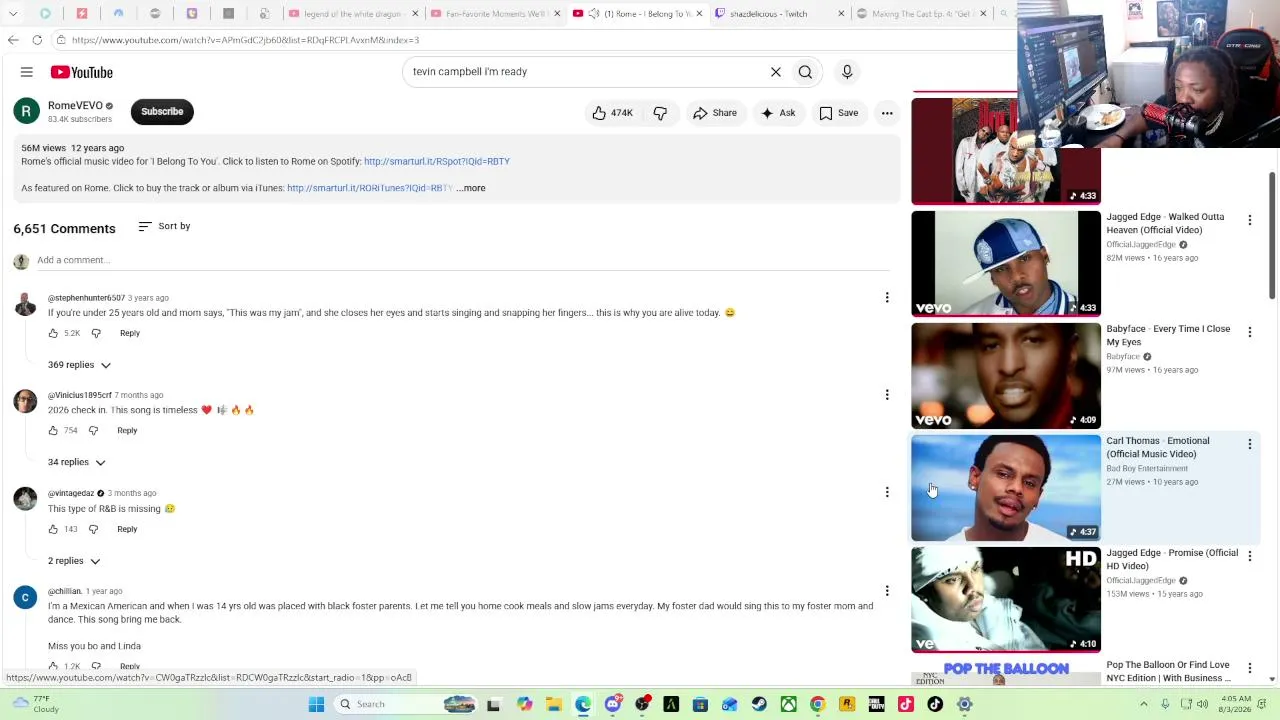The image size is (1280, 720).
Task: Close the 'Rome - I Belong To You' tab
Action: pos(699,14)
